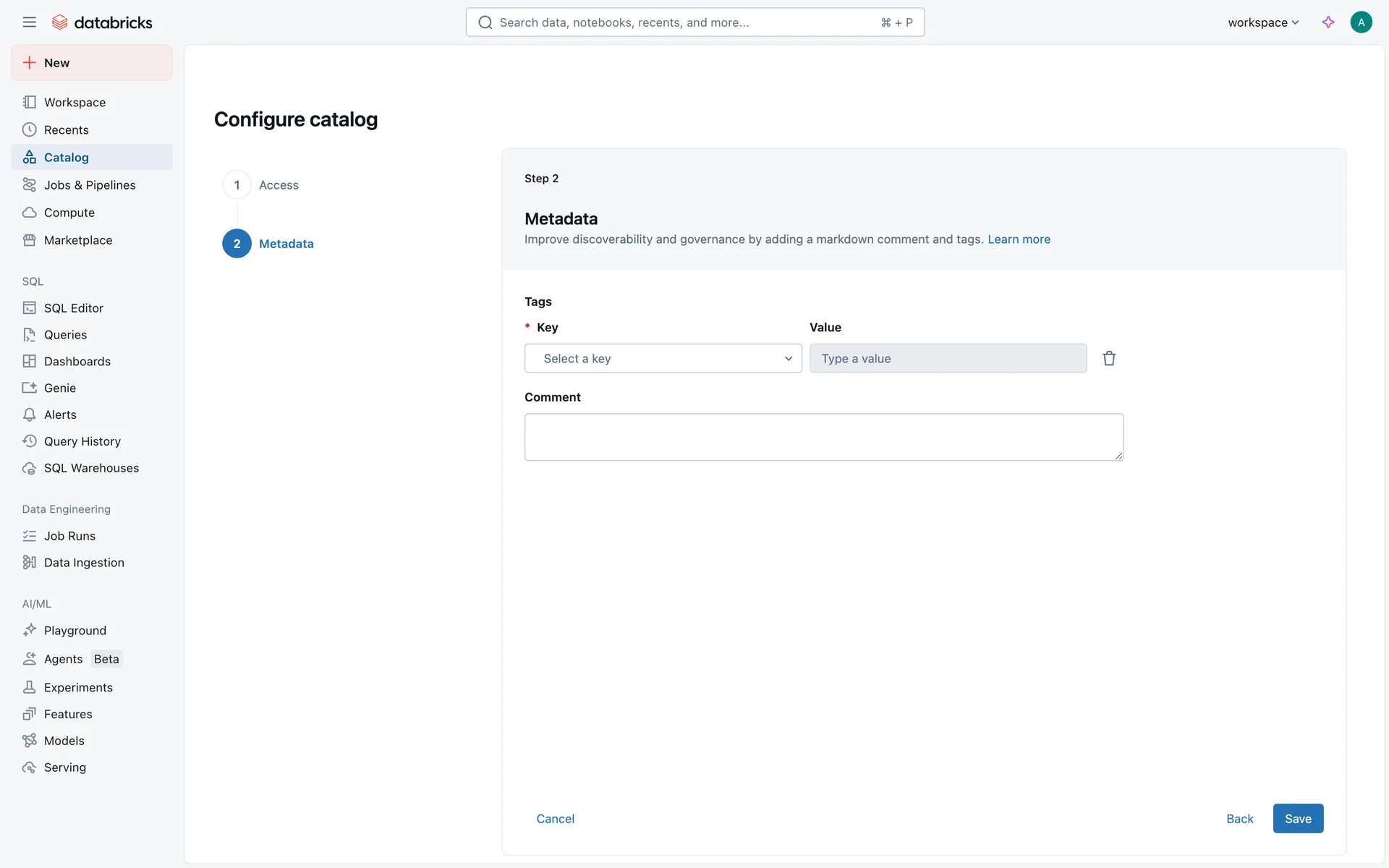
Task: Cancel the catalog configuration
Action: [555, 819]
